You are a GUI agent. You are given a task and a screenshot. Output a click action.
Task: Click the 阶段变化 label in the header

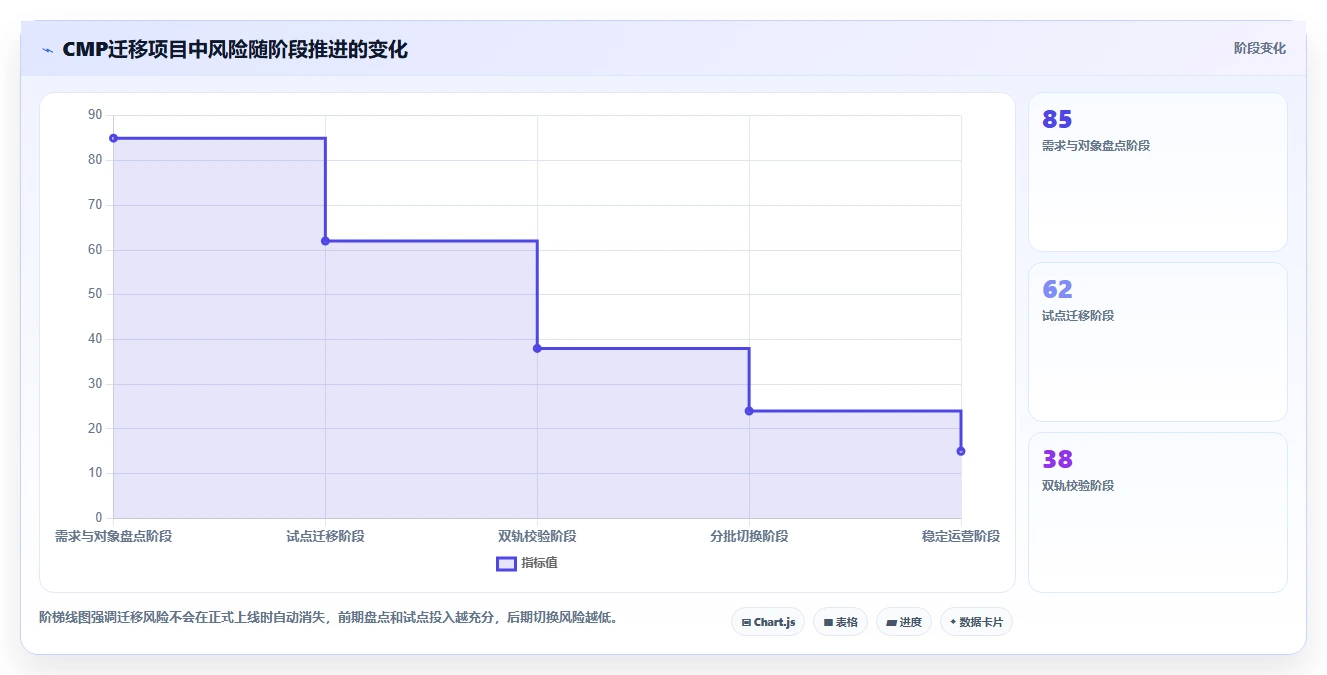click(x=1259, y=48)
